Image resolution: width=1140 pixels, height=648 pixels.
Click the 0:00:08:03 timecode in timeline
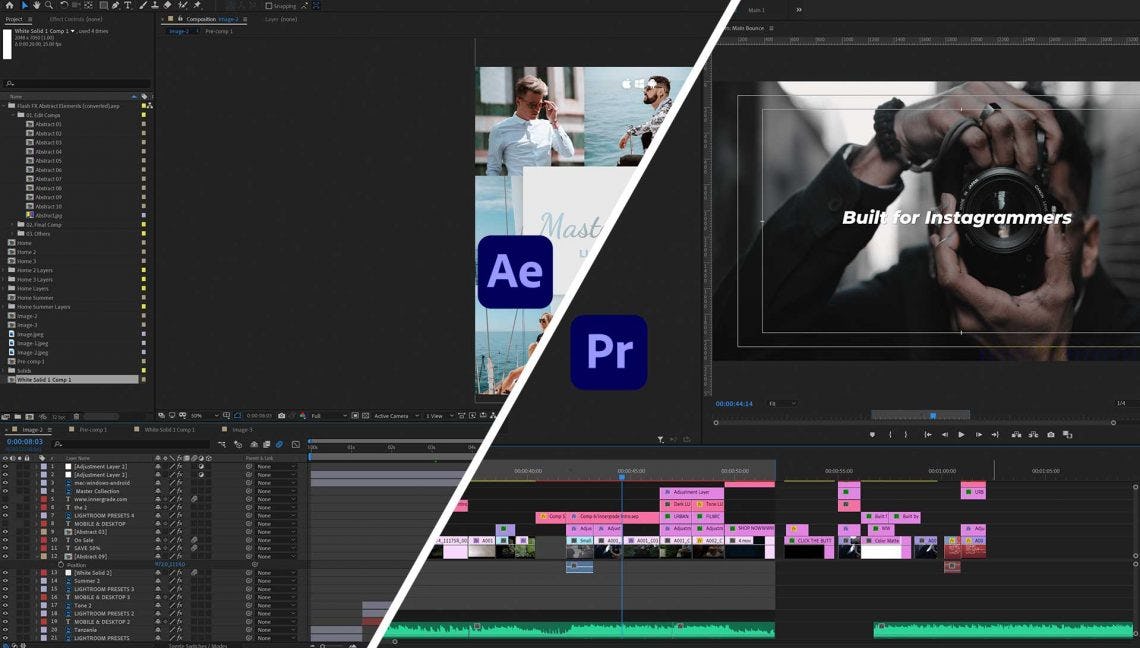point(25,441)
